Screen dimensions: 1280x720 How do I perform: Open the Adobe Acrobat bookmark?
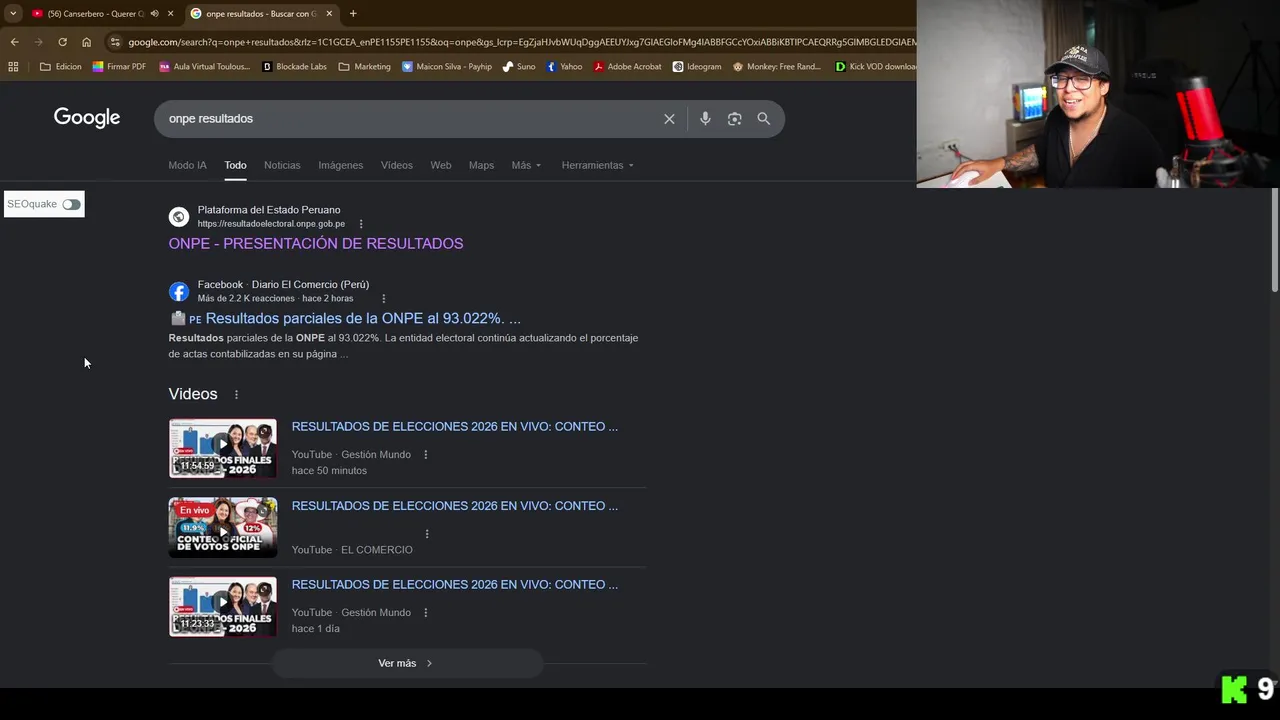[x=628, y=67]
